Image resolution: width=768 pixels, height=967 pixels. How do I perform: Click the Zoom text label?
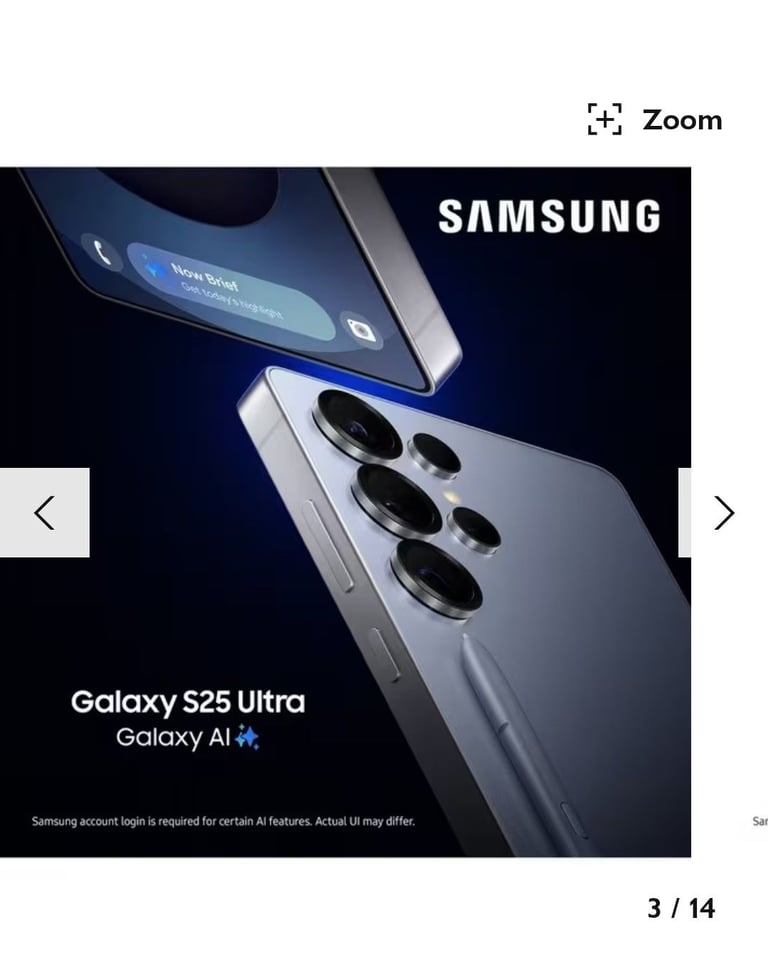pyautogui.click(x=682, y=120)
